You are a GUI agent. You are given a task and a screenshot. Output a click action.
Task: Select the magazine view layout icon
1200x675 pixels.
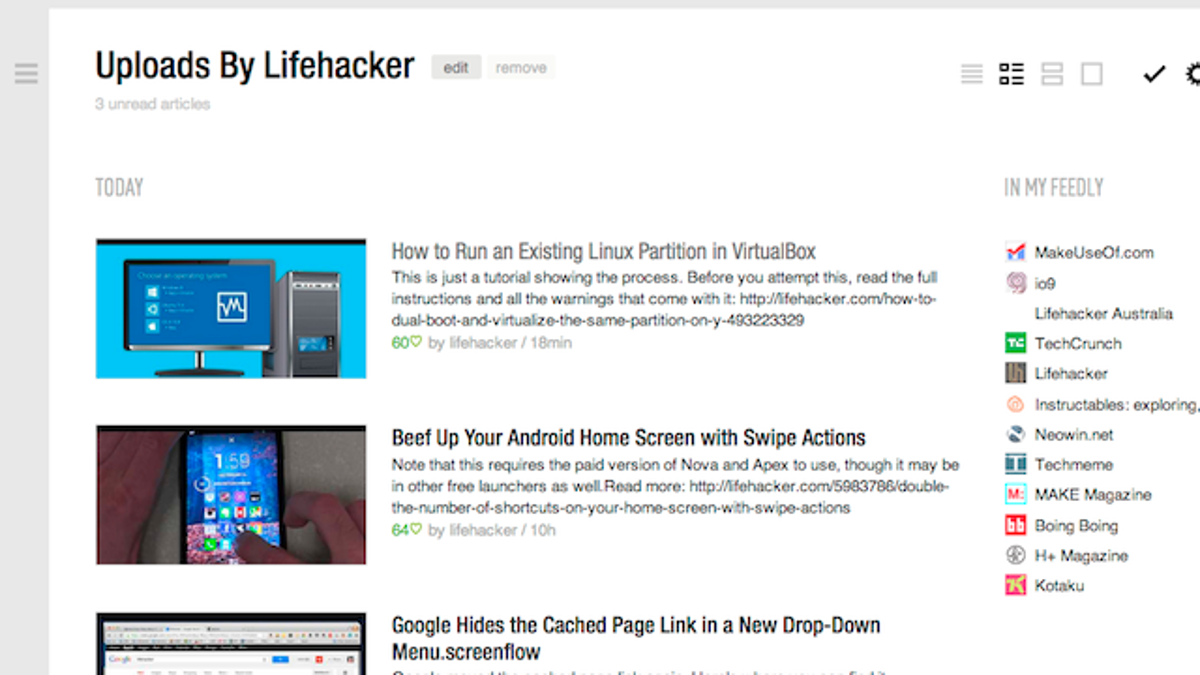1012,74
